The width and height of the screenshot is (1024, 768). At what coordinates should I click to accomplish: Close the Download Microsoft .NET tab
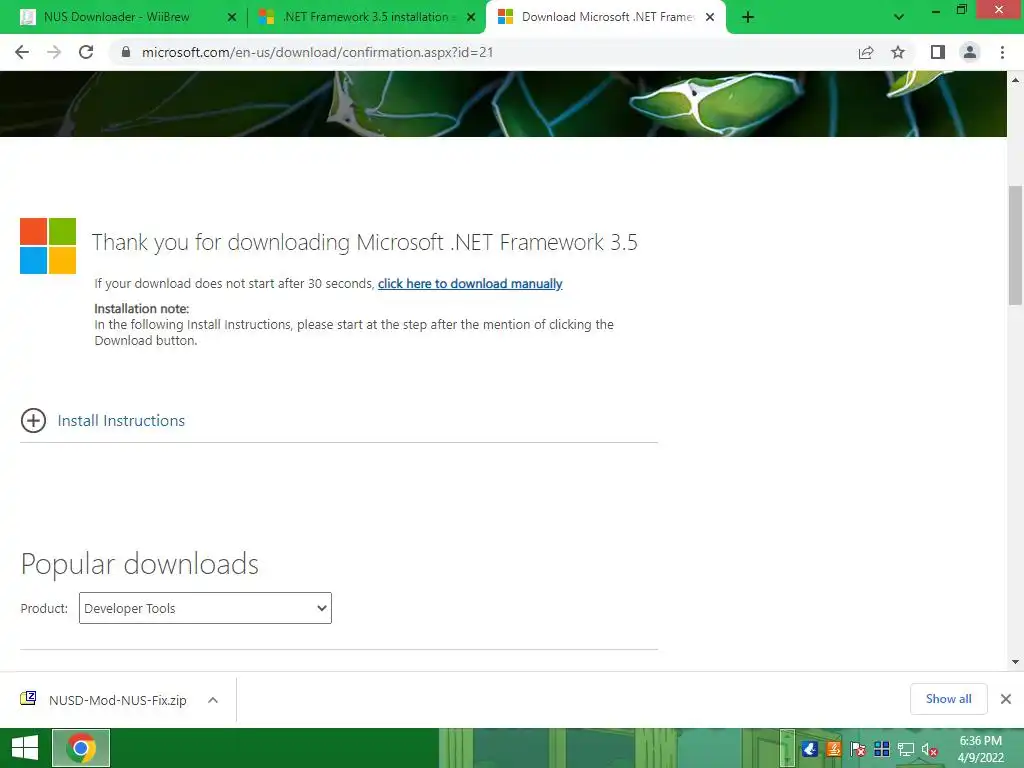click(710, 18)
